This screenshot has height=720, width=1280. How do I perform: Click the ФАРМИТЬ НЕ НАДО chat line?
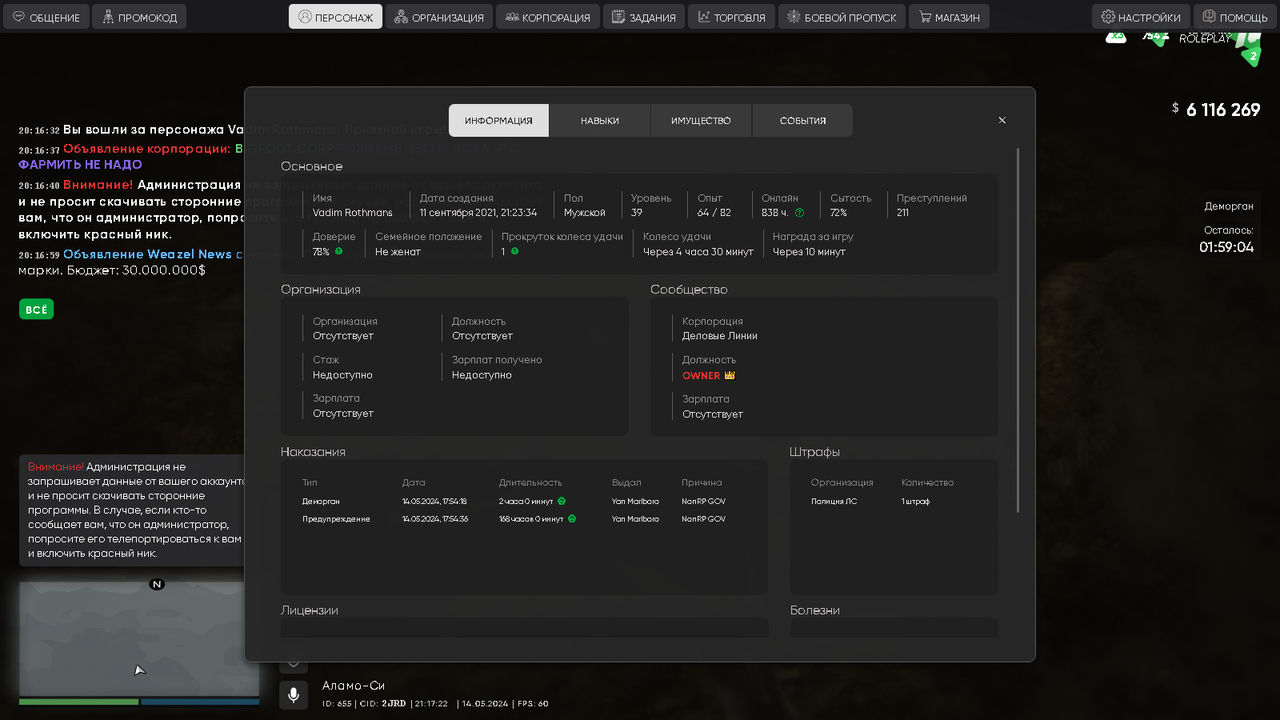(x=80, y=165)
